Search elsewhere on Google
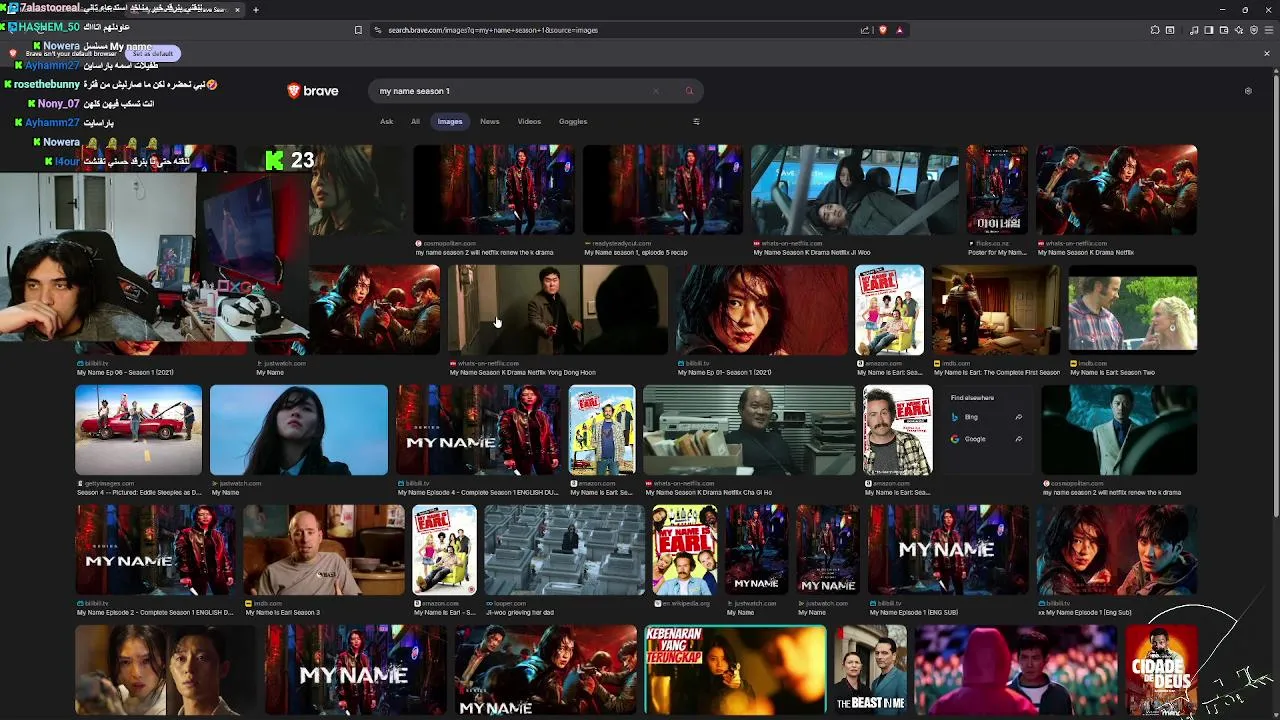The height and width of the screenshot is (720, 1280). [985, 439]
